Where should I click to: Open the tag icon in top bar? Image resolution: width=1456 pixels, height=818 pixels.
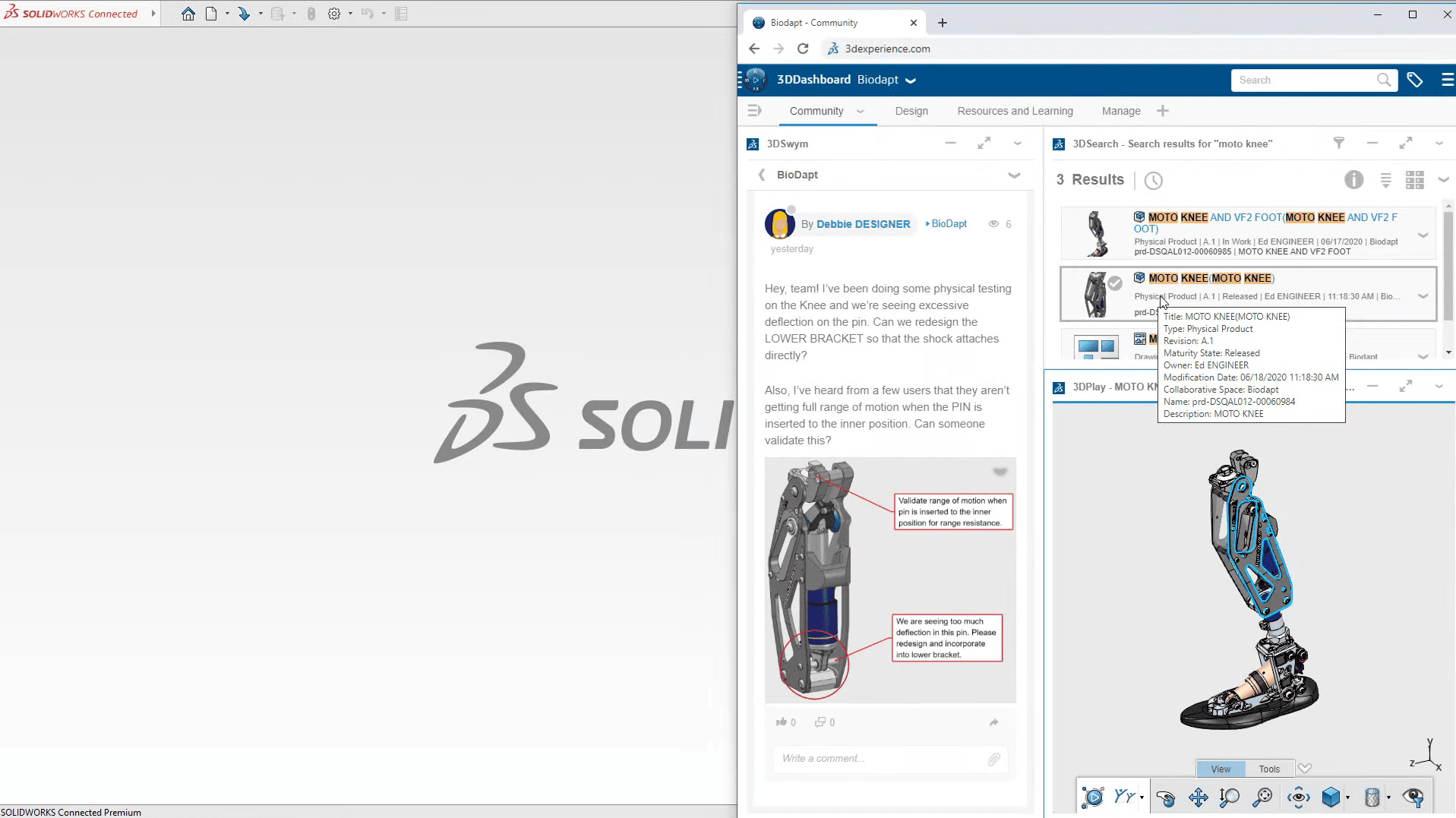point(1415,80)
